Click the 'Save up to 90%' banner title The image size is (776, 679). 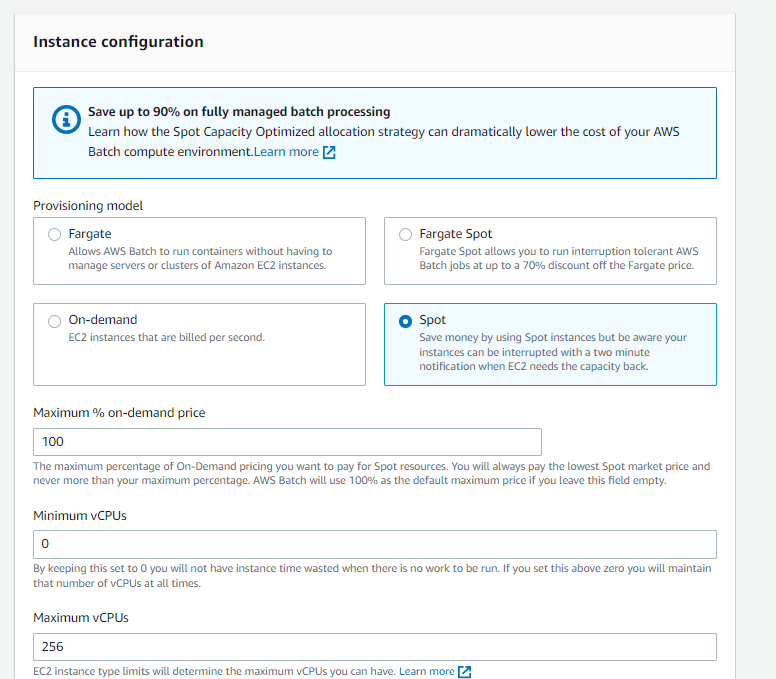239,112
